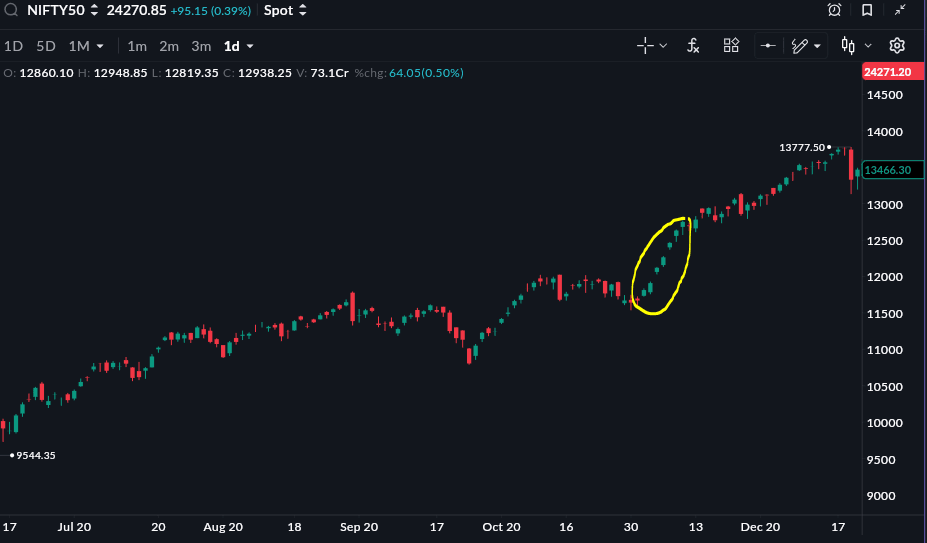Click the green 13466.30 price label
Image resolution: width=927 pixels, height=543 pixels.
coord(893,170)
